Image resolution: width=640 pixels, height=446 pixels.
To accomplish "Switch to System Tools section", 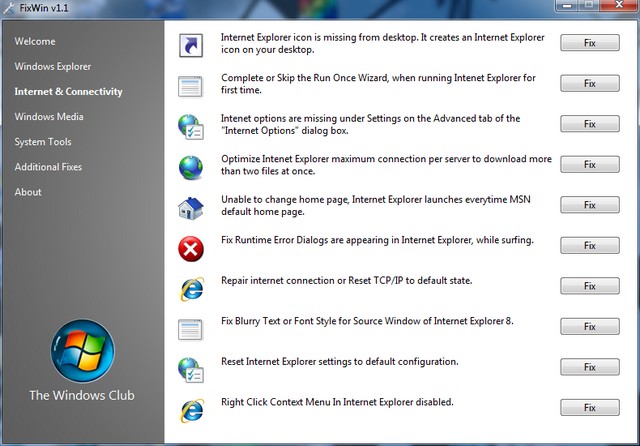I will 43,142.
